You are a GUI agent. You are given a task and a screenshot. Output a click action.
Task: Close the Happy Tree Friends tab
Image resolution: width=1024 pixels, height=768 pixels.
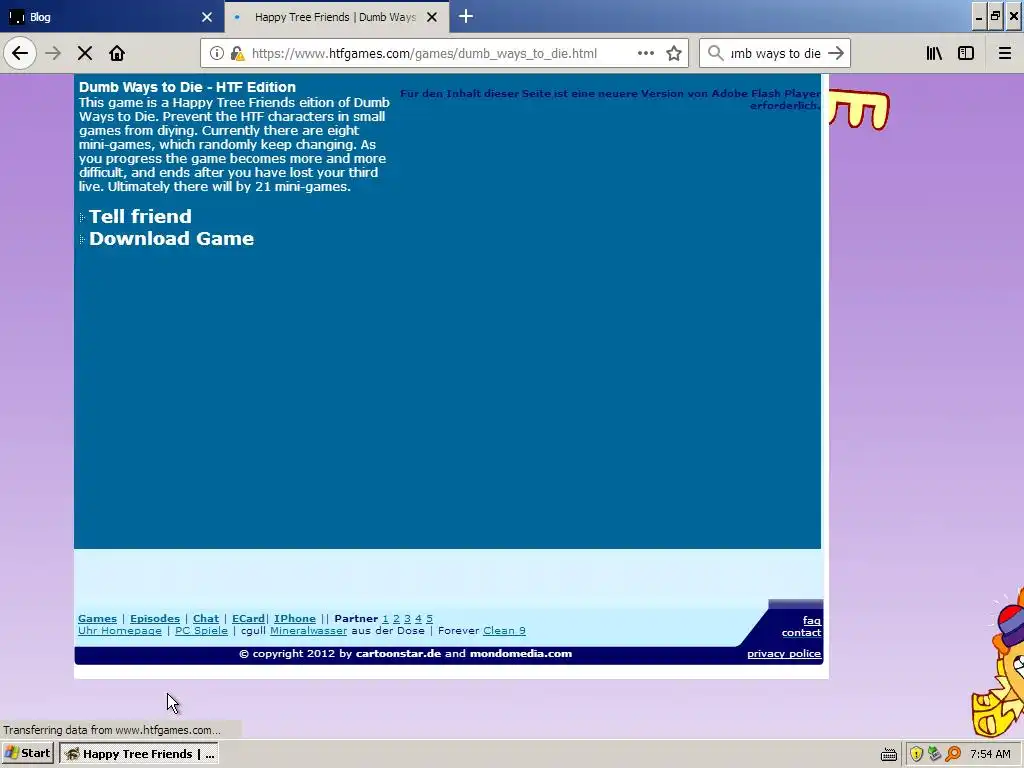point(432,17)
